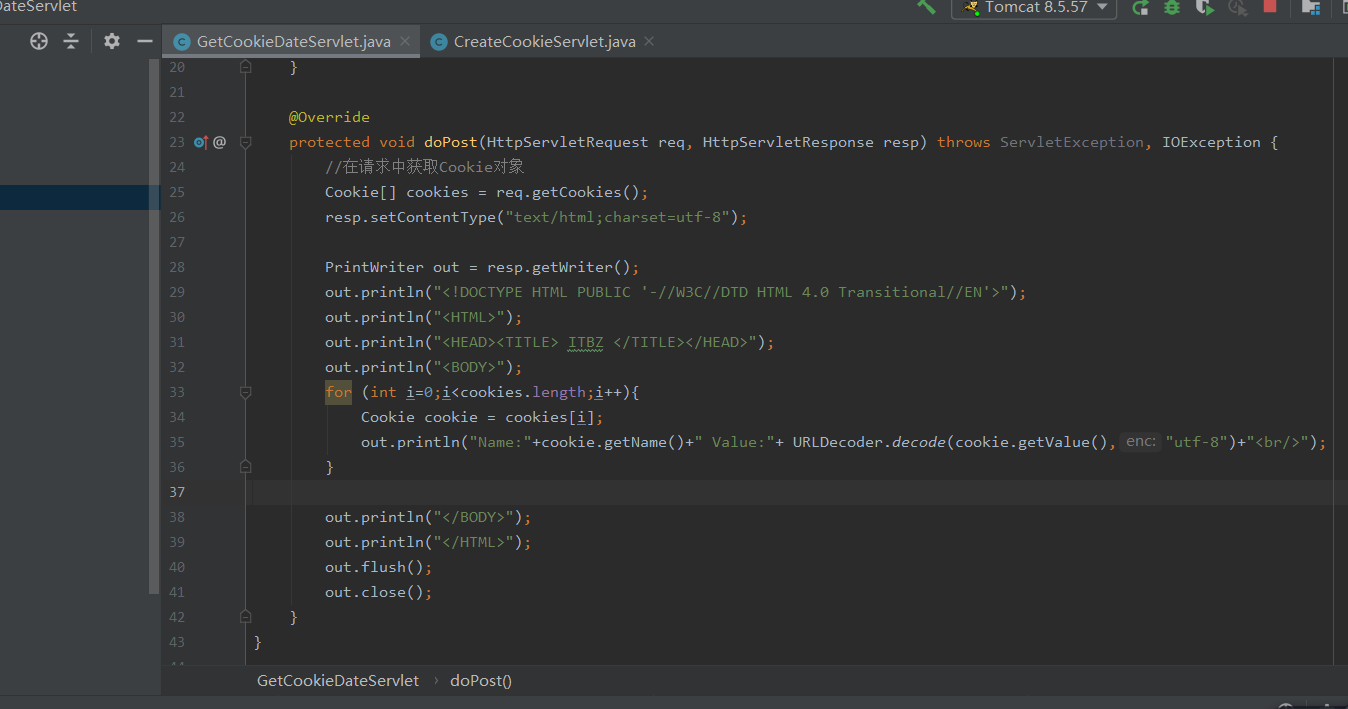
Task: Click HttpServletResponse parameter type
Action: point(788,142)
